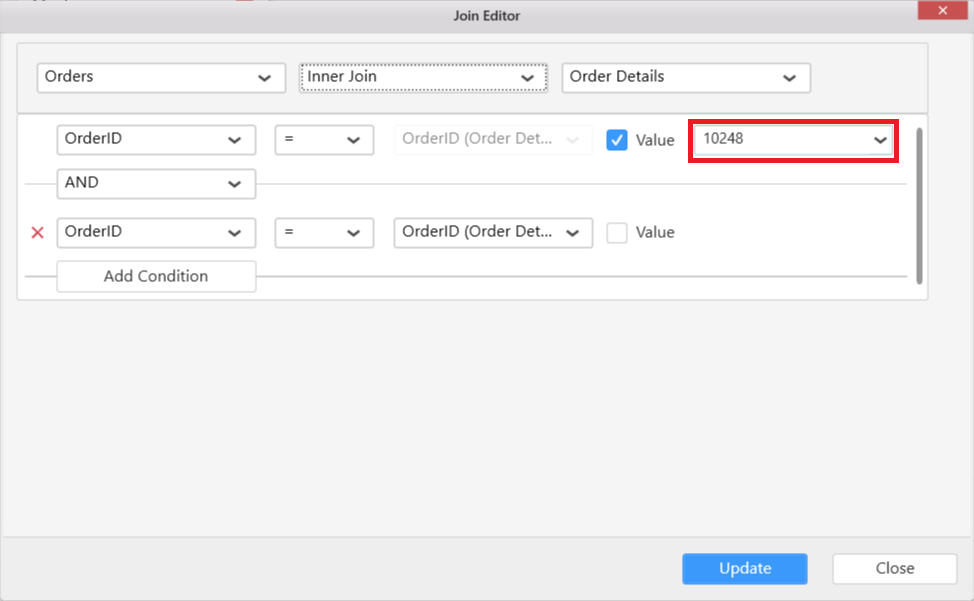Open the second condition's left OrderID dropdown
The width and height of the screenshot is (974, 601).
pyautogui.click(x=156, y=232)
